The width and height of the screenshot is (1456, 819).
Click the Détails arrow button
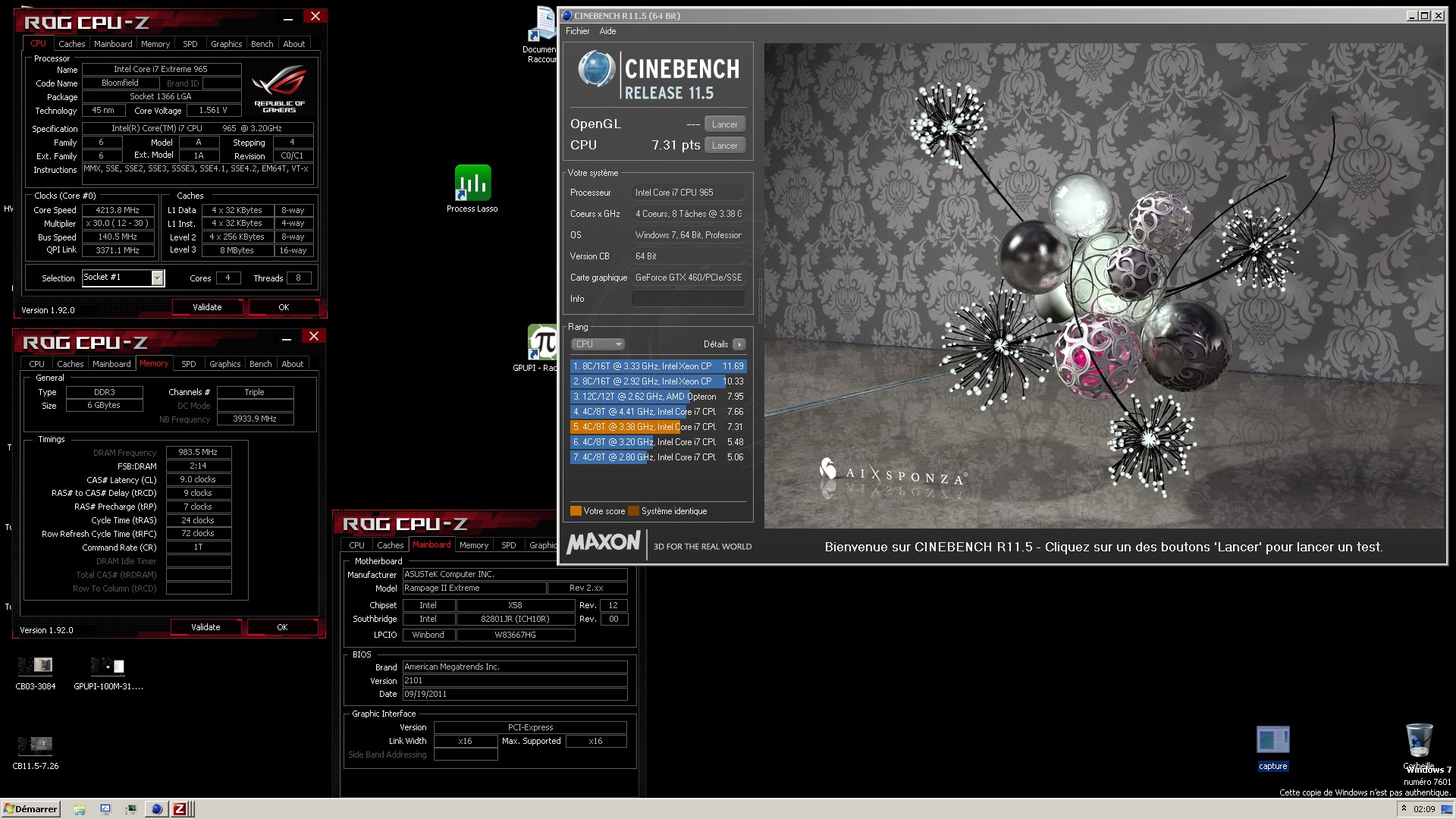pos(739,344)
